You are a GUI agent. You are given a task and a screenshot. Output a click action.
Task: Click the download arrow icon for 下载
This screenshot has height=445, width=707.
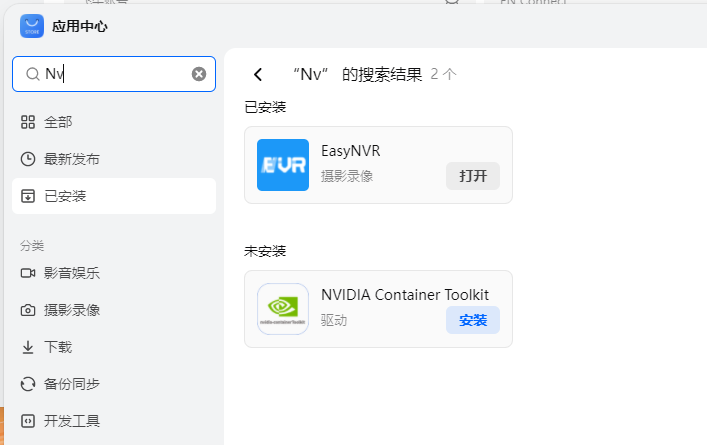click(28, 347)
